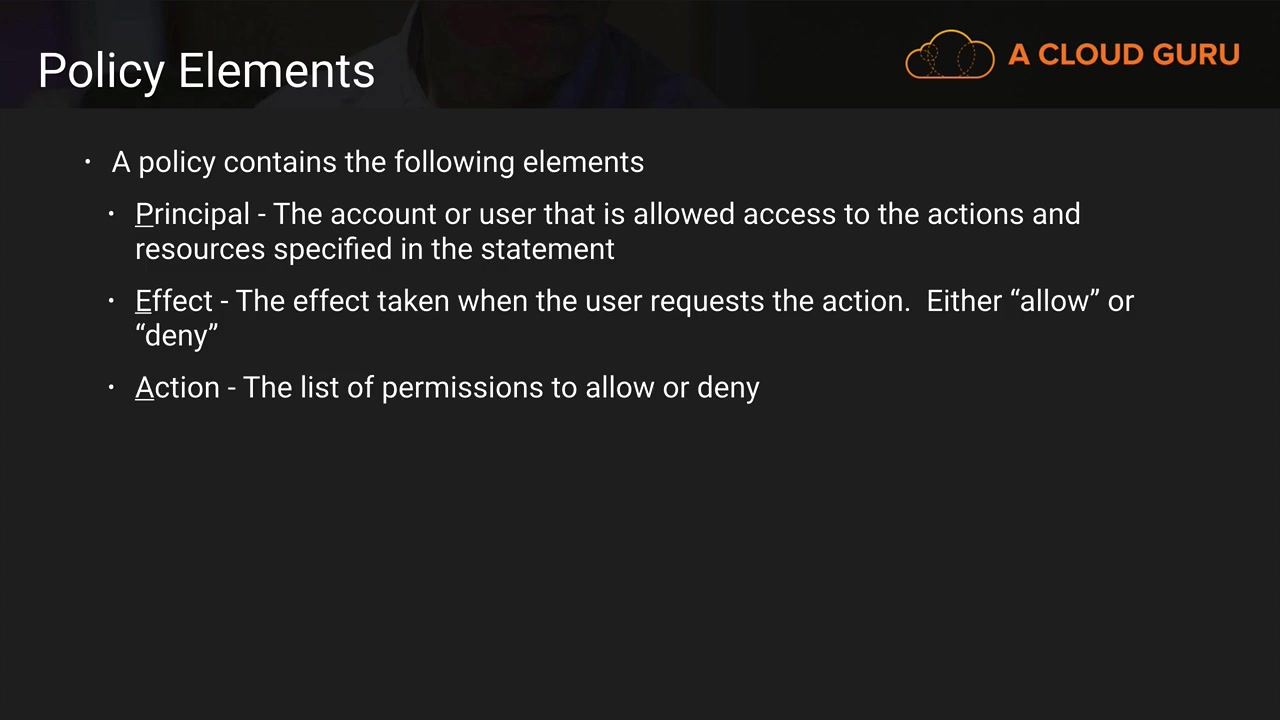This screenshot has width=1280, height=720.
Task: Click the underlined "Action" term
Action: click(x=177, y=388)
